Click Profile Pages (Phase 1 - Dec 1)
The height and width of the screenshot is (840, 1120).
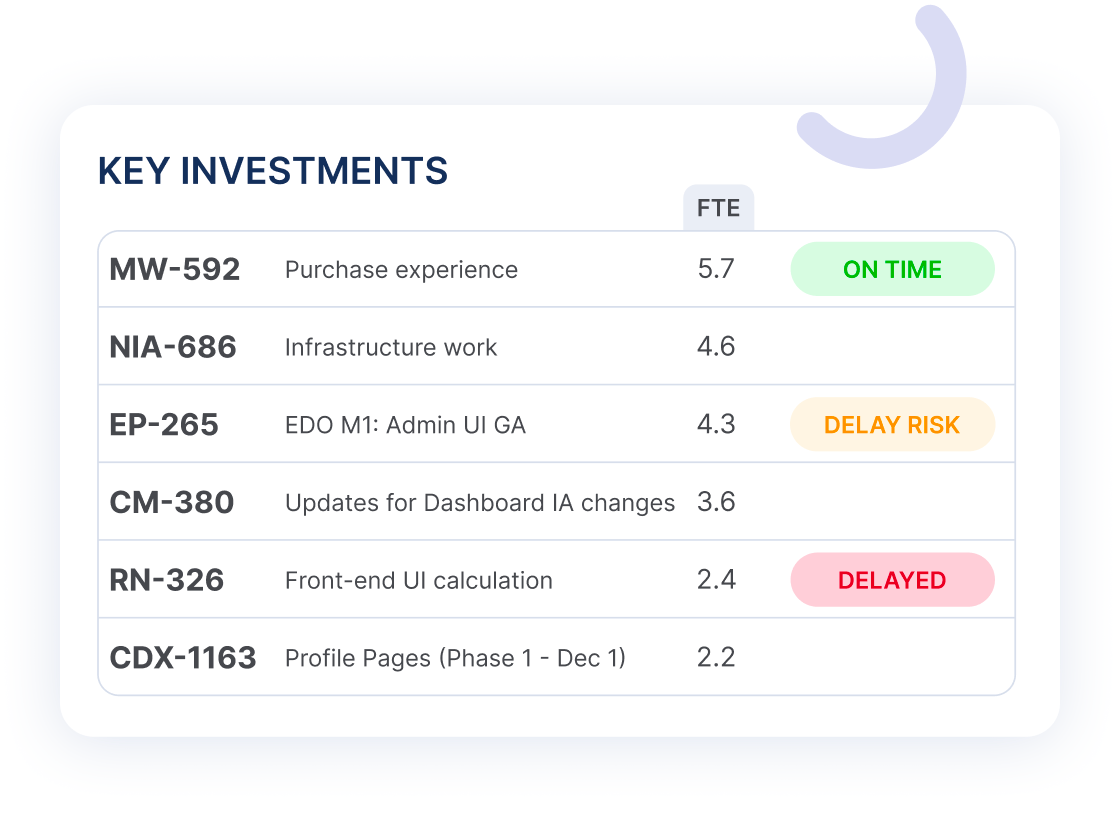pos(455,658)
